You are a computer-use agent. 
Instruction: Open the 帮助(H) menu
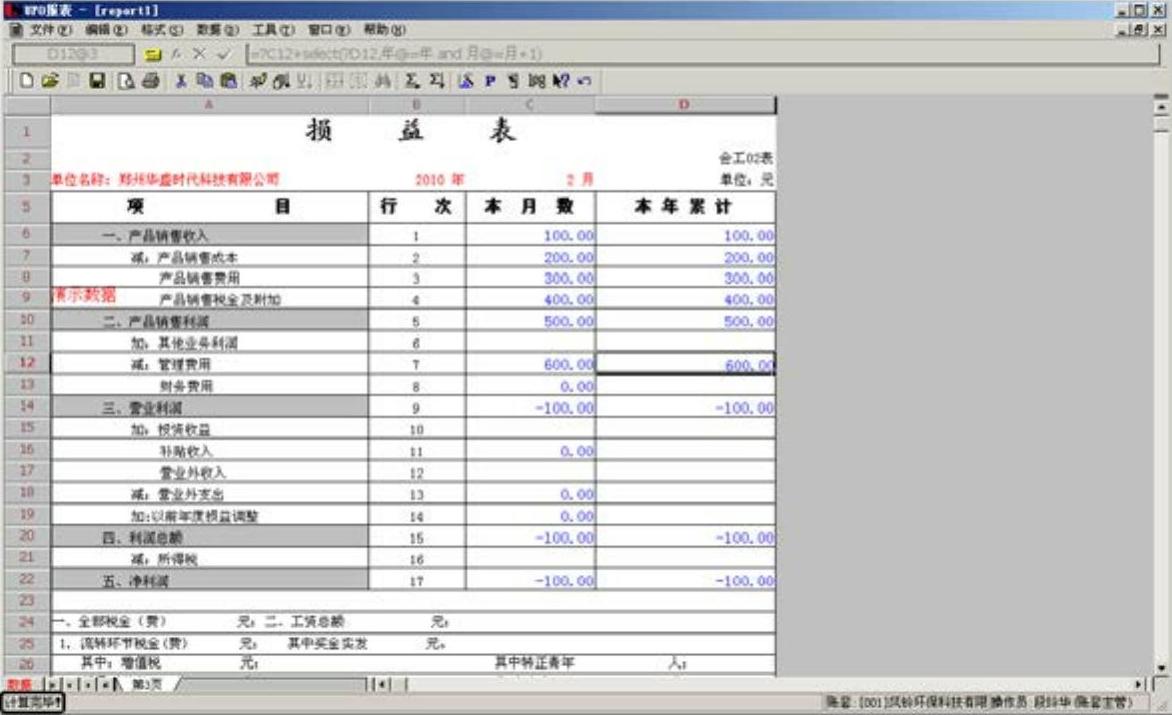[x=384, y=30]
